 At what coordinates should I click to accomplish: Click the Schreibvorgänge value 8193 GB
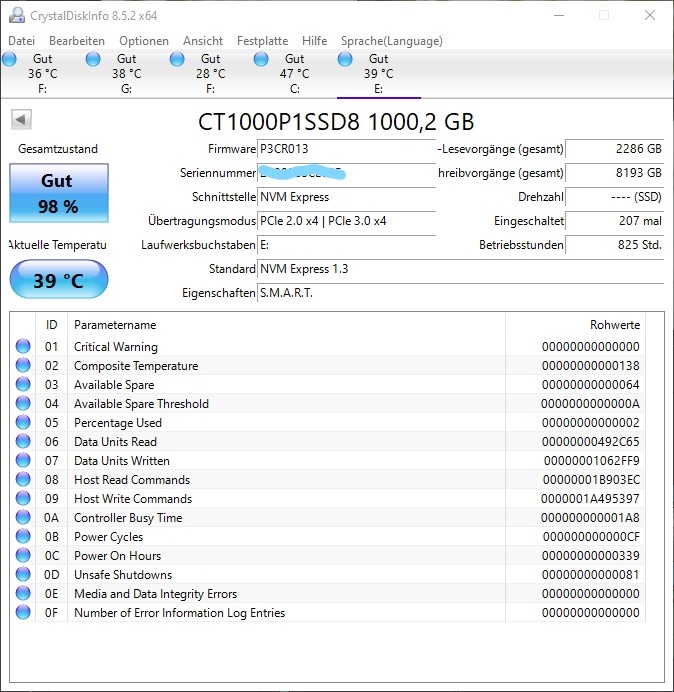(614, 173)
